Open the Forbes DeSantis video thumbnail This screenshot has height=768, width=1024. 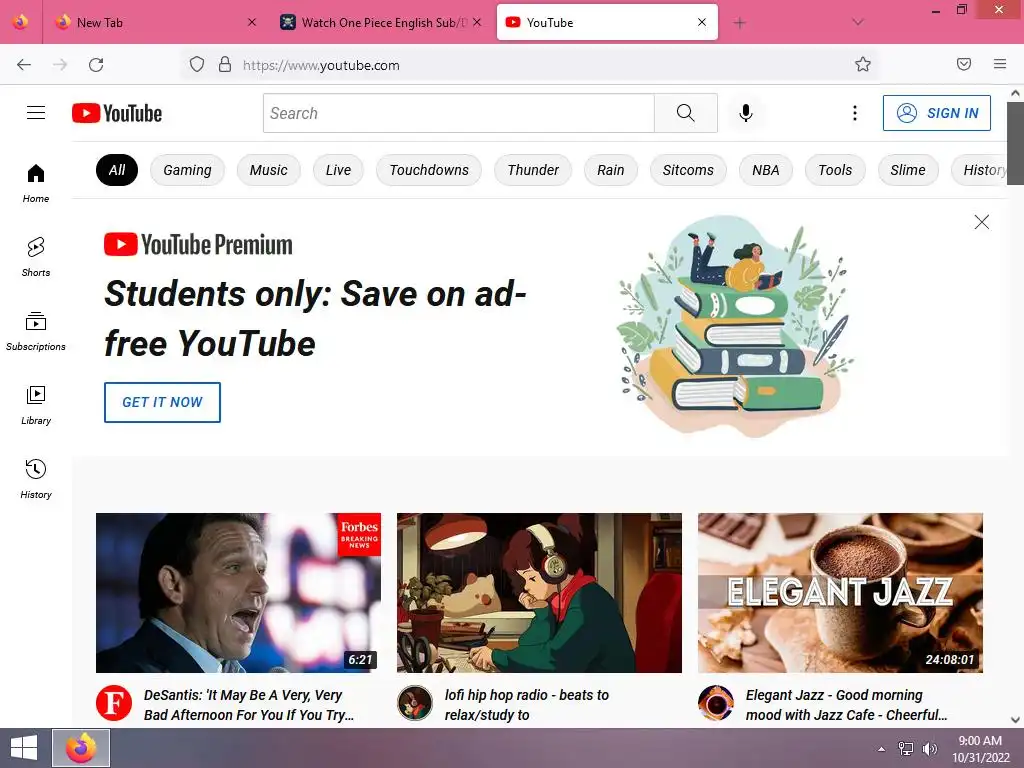238,593
